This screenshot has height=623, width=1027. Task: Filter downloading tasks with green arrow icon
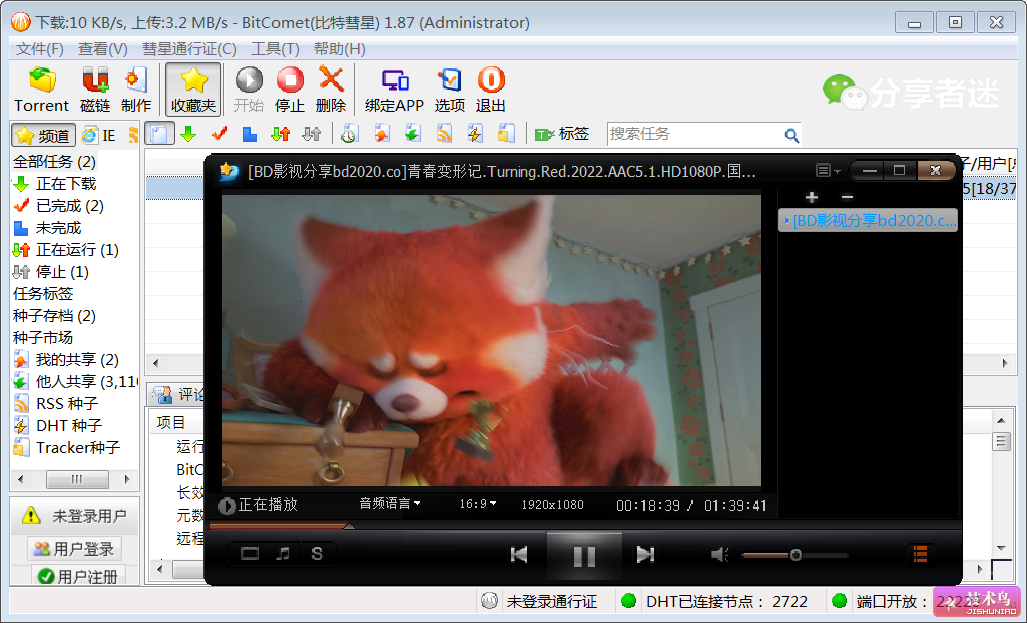click(189, 134)
